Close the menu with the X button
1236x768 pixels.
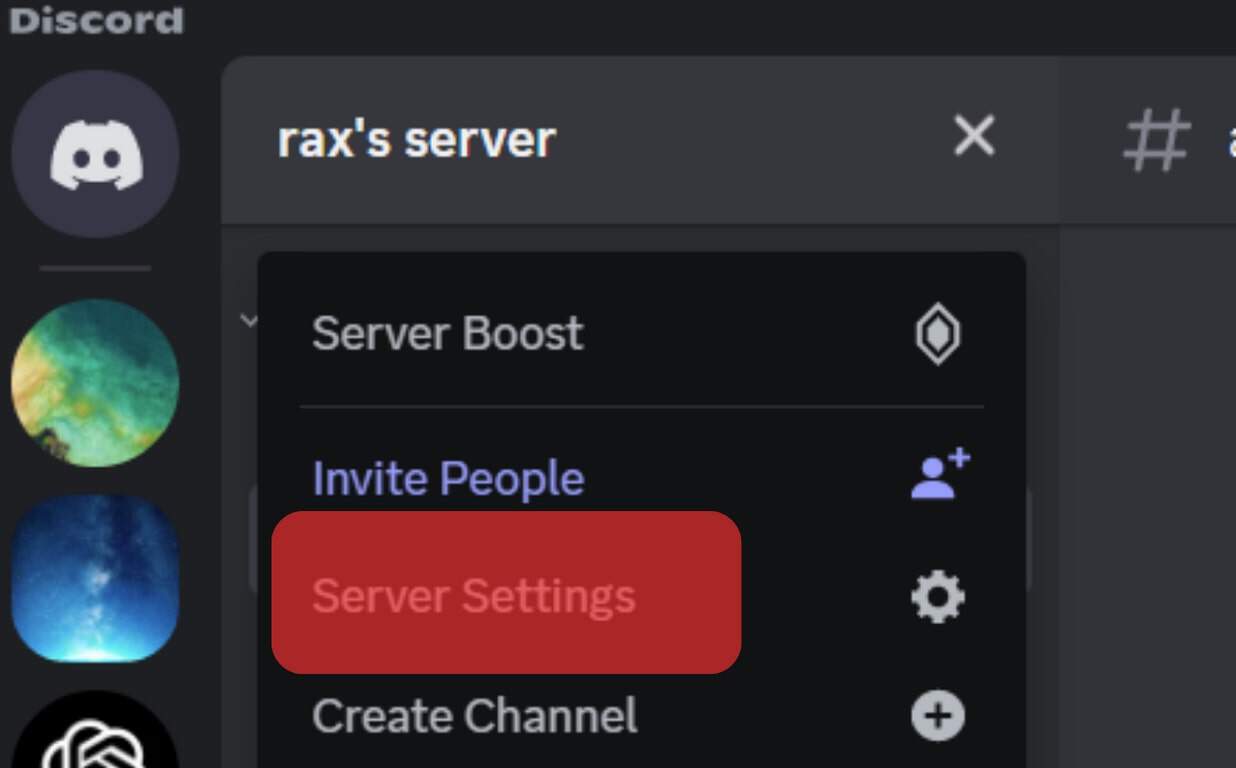pos(973,138)
